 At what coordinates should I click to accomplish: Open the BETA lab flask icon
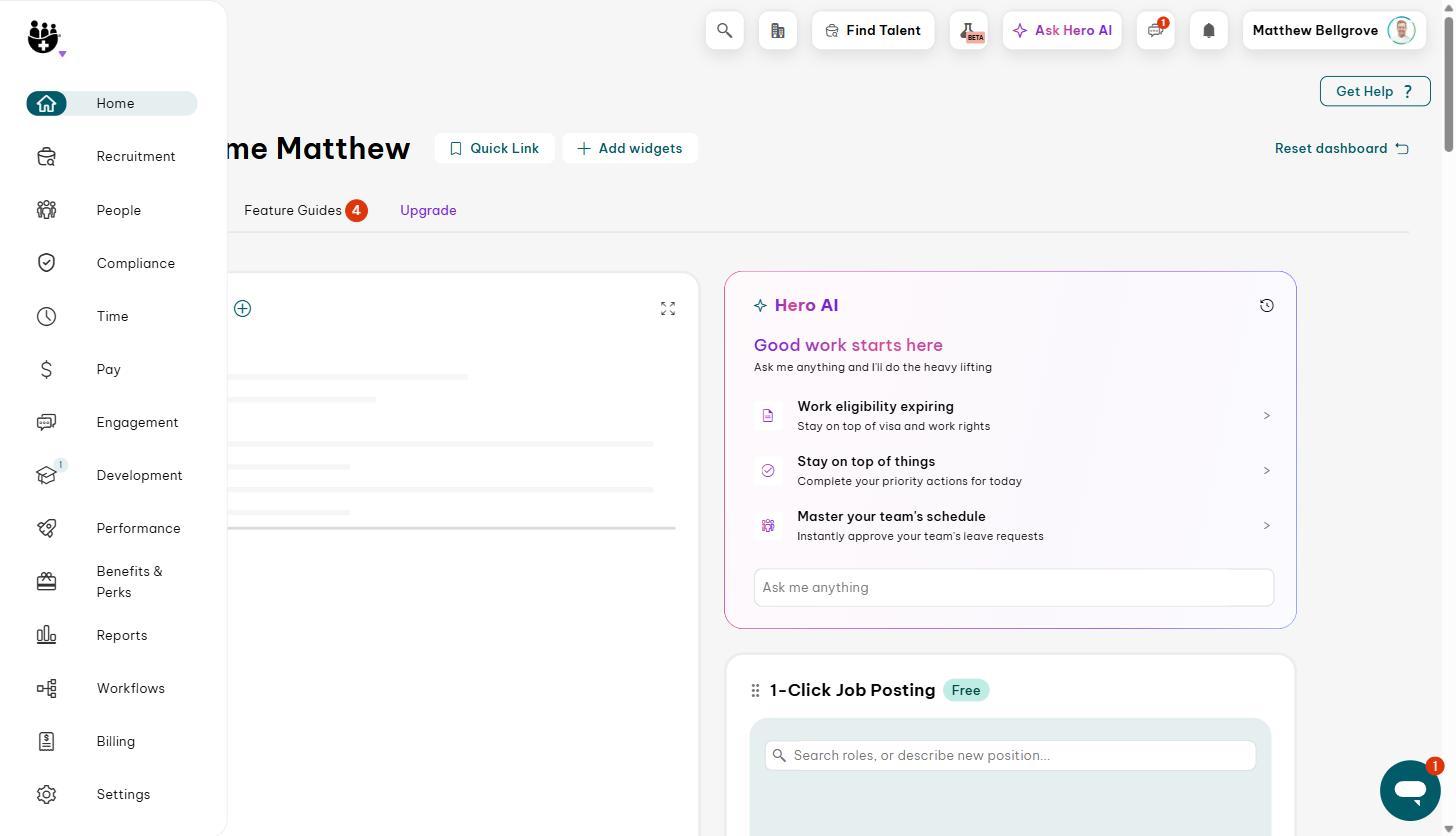(x=969, y=31)
